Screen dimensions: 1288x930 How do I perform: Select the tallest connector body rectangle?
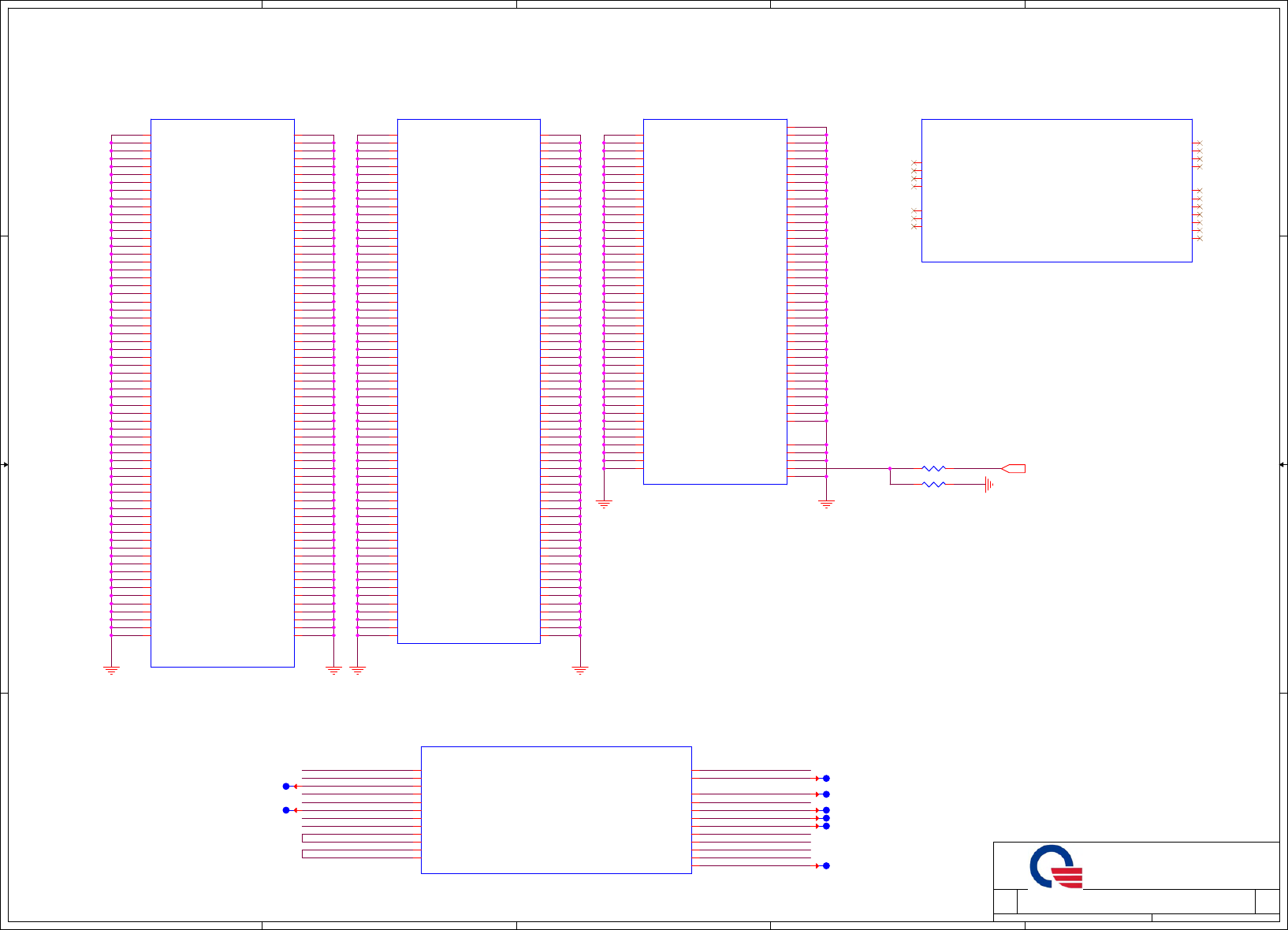tap(222, 393)
